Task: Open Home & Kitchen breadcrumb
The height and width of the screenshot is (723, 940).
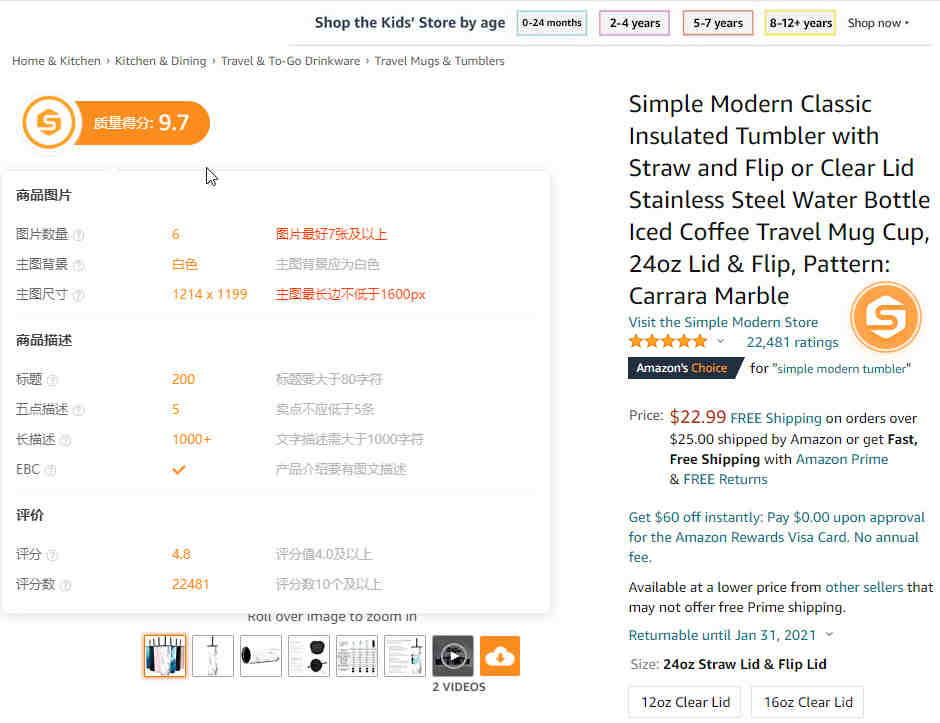Action: (56, 61)
